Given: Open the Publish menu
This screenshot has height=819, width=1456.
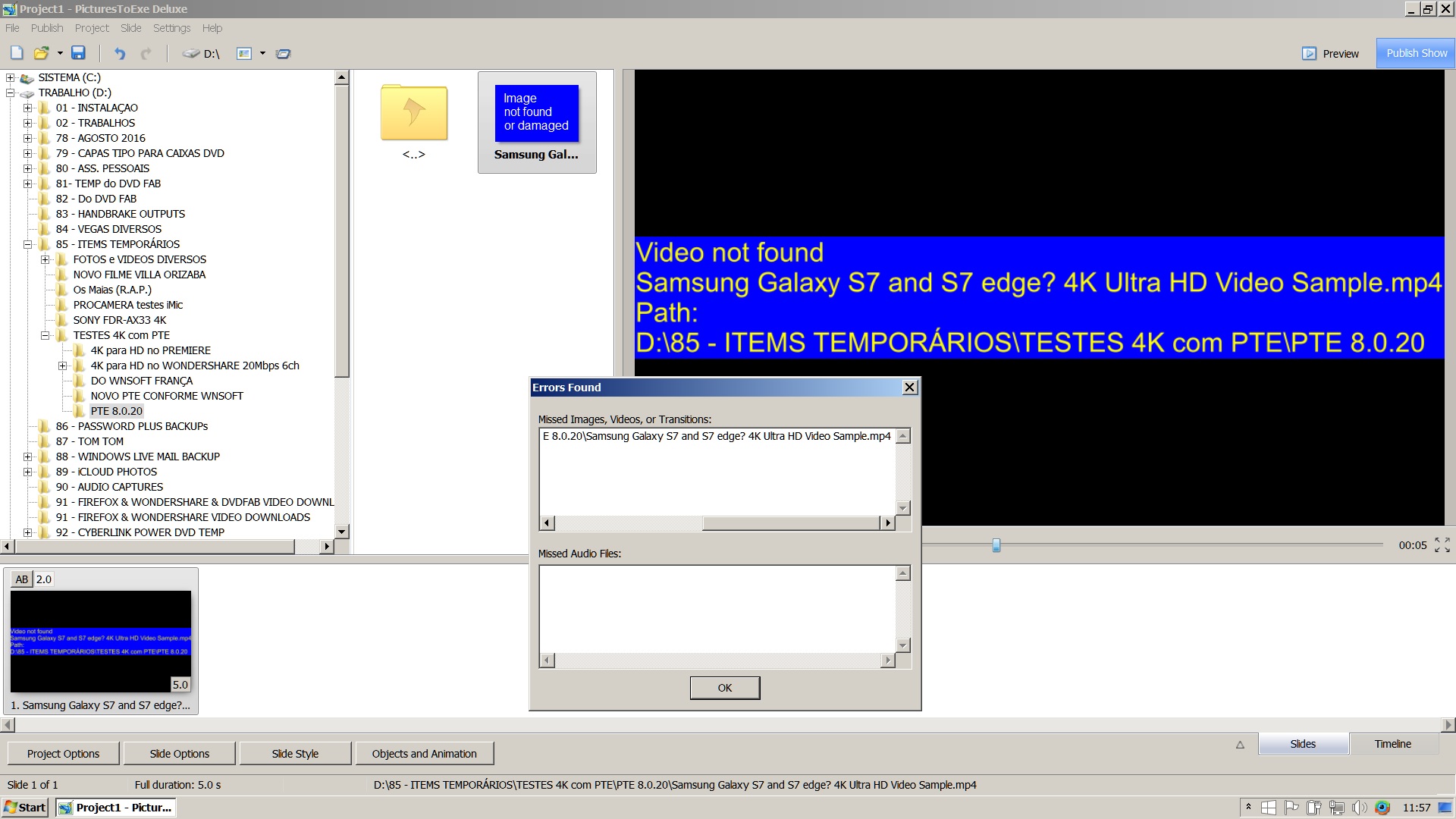Looking at the screenshot, I should 47,28.
